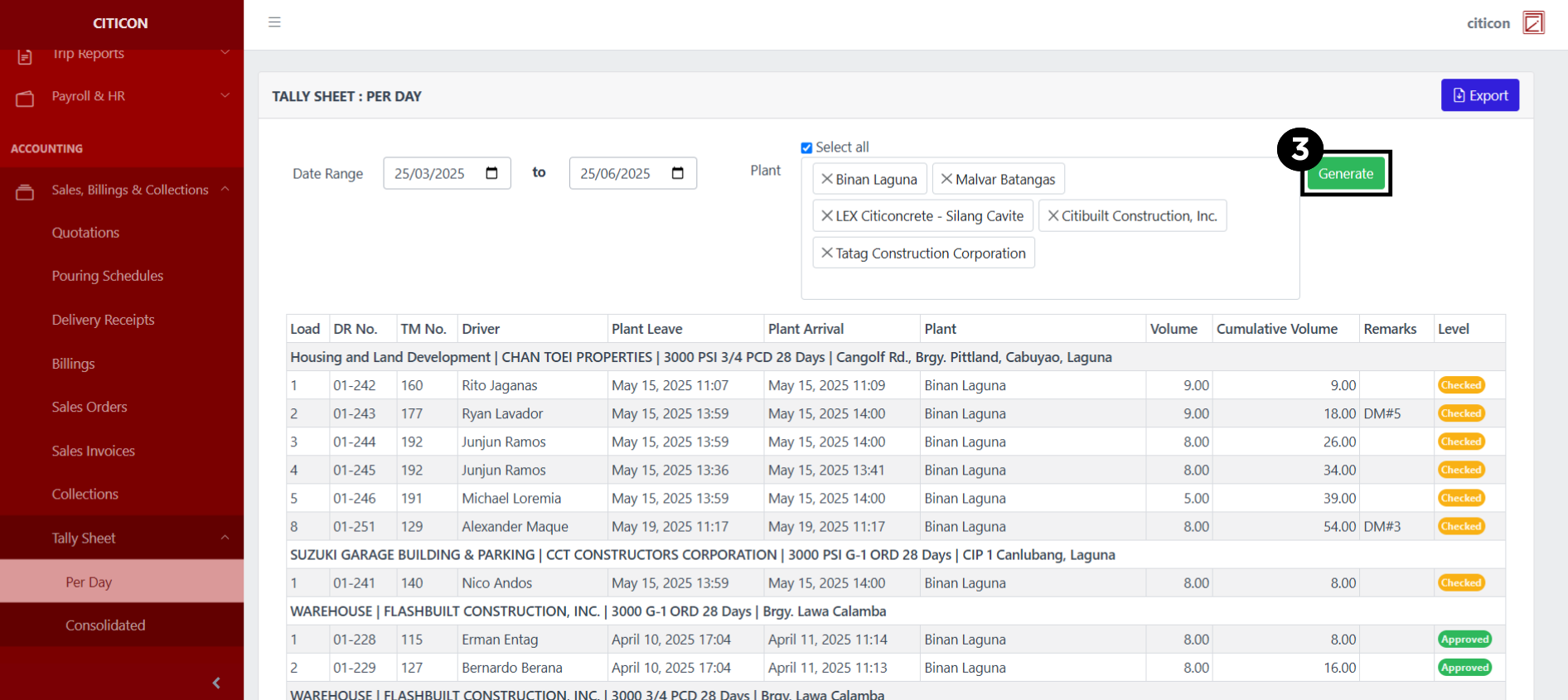Click the Payroll & HR briefcase icon
Image resolution: width=1568 pixels, height=700 pixels.
[x=25, y=99]
